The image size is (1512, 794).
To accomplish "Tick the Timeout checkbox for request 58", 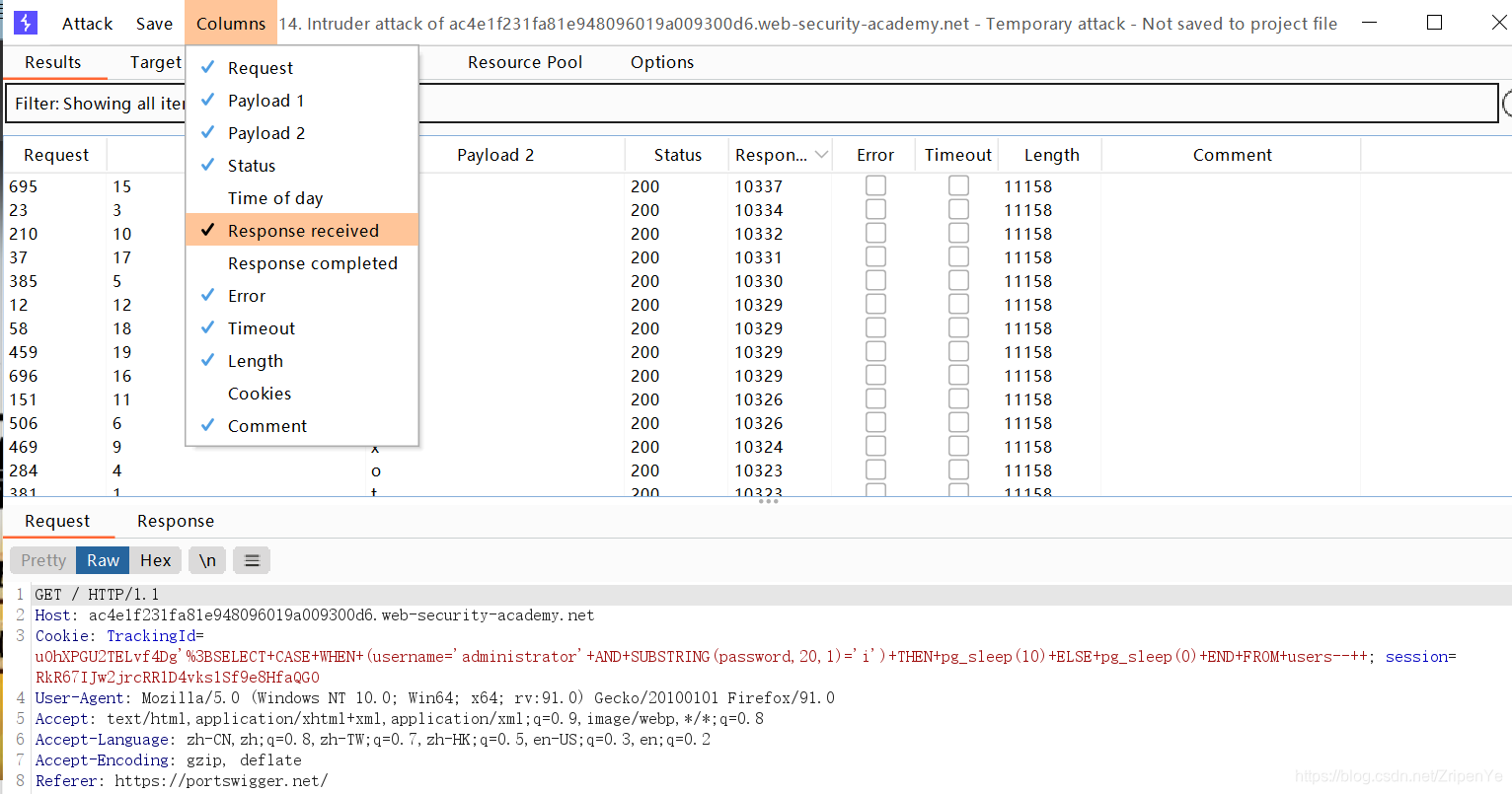I will (x=958, y=327).
